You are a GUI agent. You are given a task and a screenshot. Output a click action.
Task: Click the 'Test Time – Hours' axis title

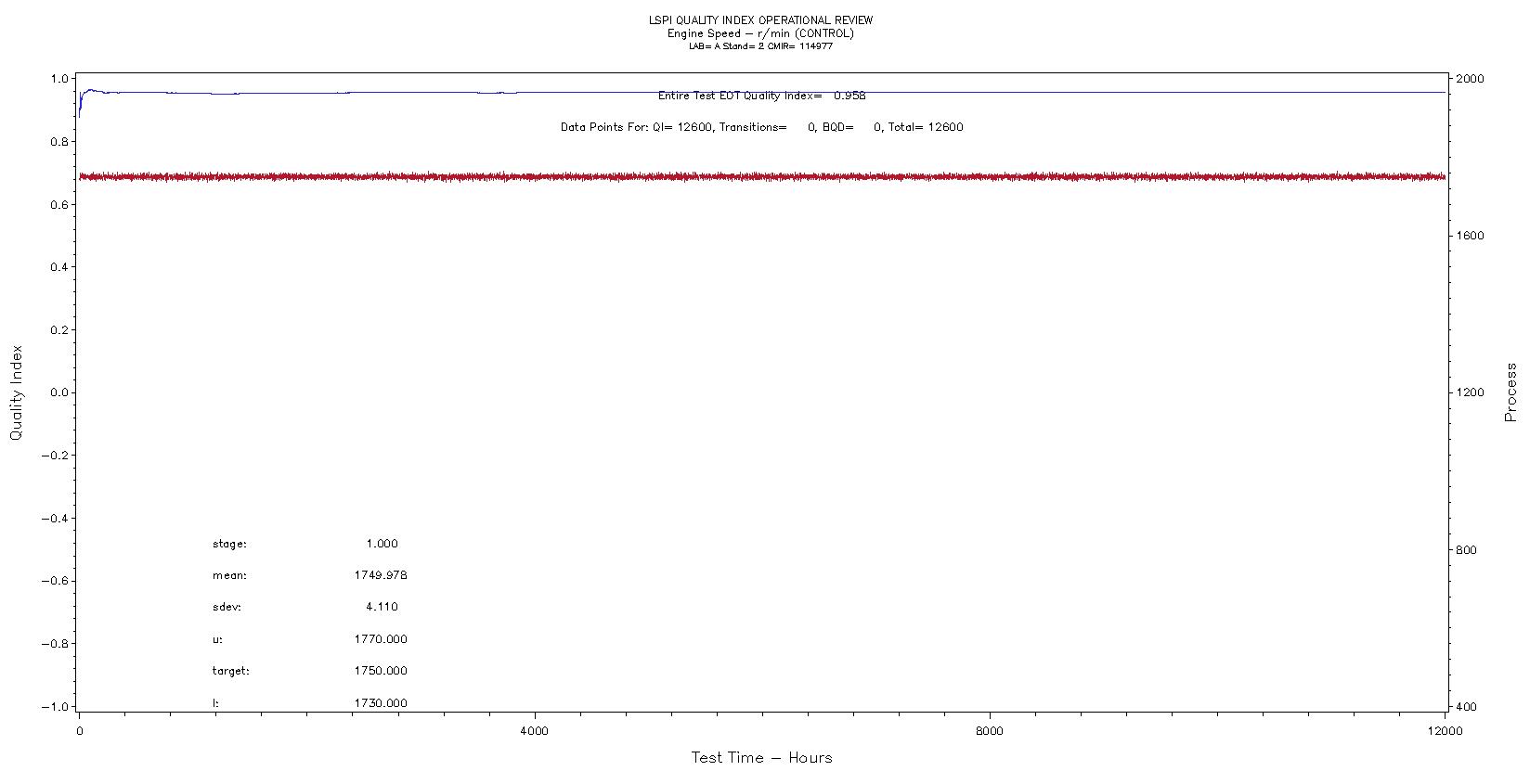(x=761, y=758)
